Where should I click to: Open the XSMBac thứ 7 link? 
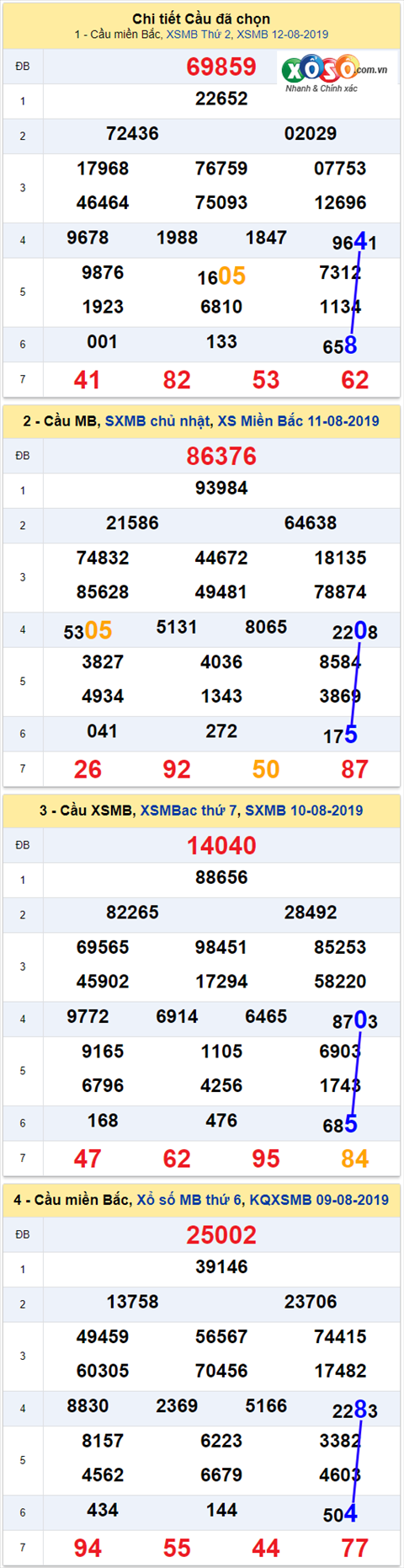click(189, 810)
